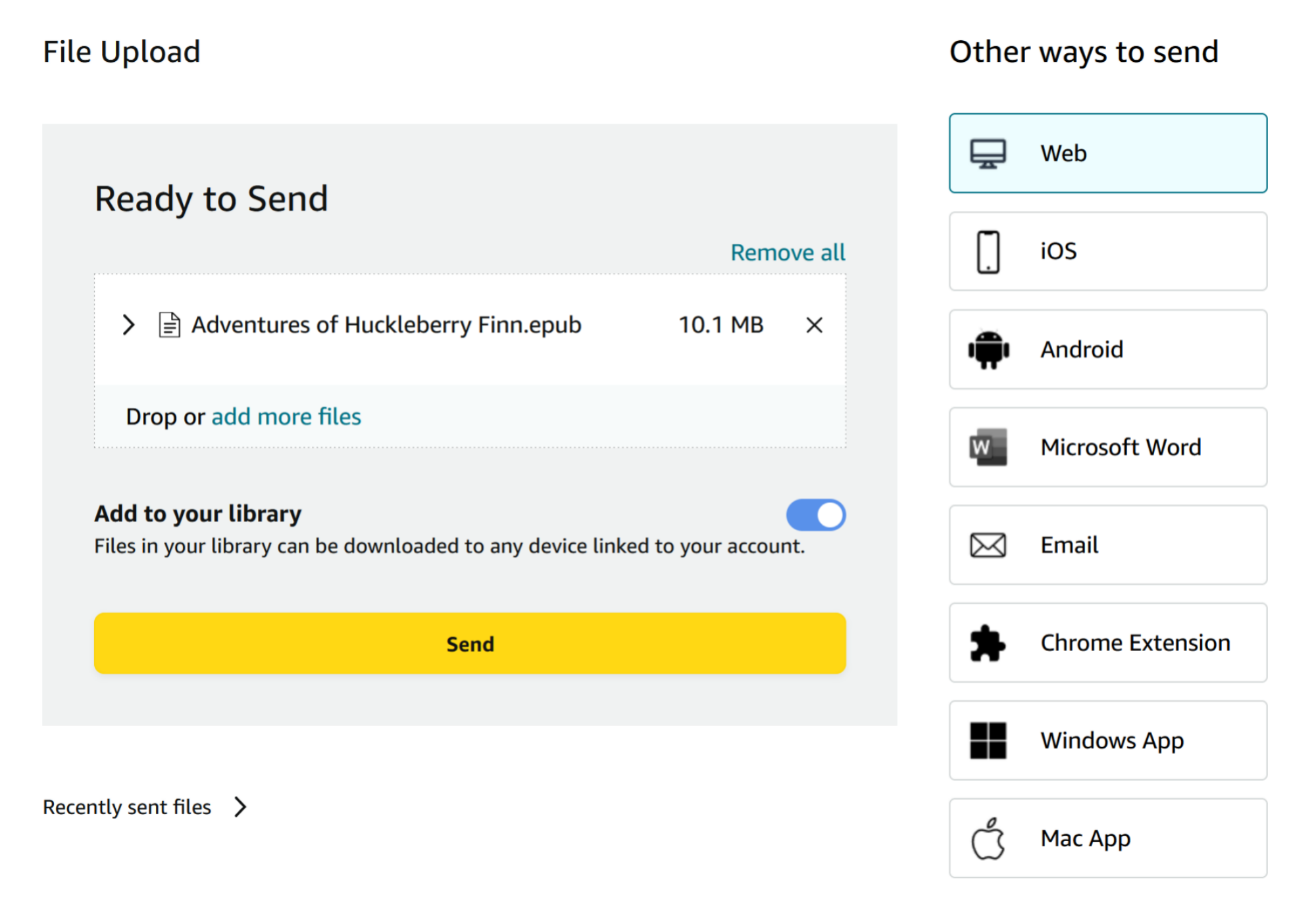Select the Mac App sending method
This screenshot has width=1316, height=903.
(1107, 838)
